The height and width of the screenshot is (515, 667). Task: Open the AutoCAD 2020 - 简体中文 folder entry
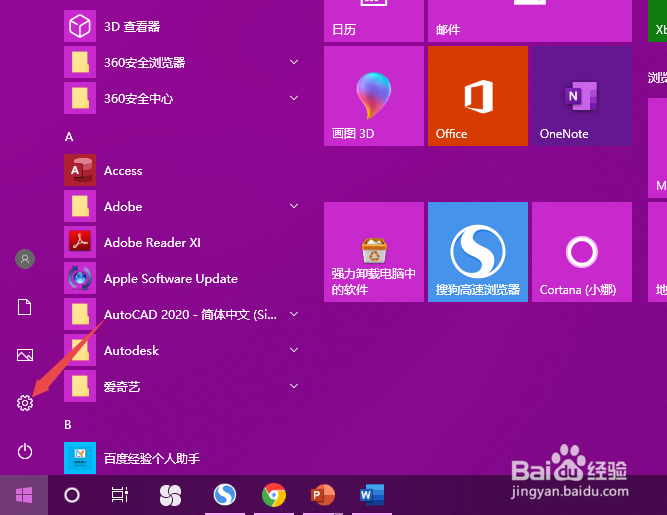click(x=182, y=314)
